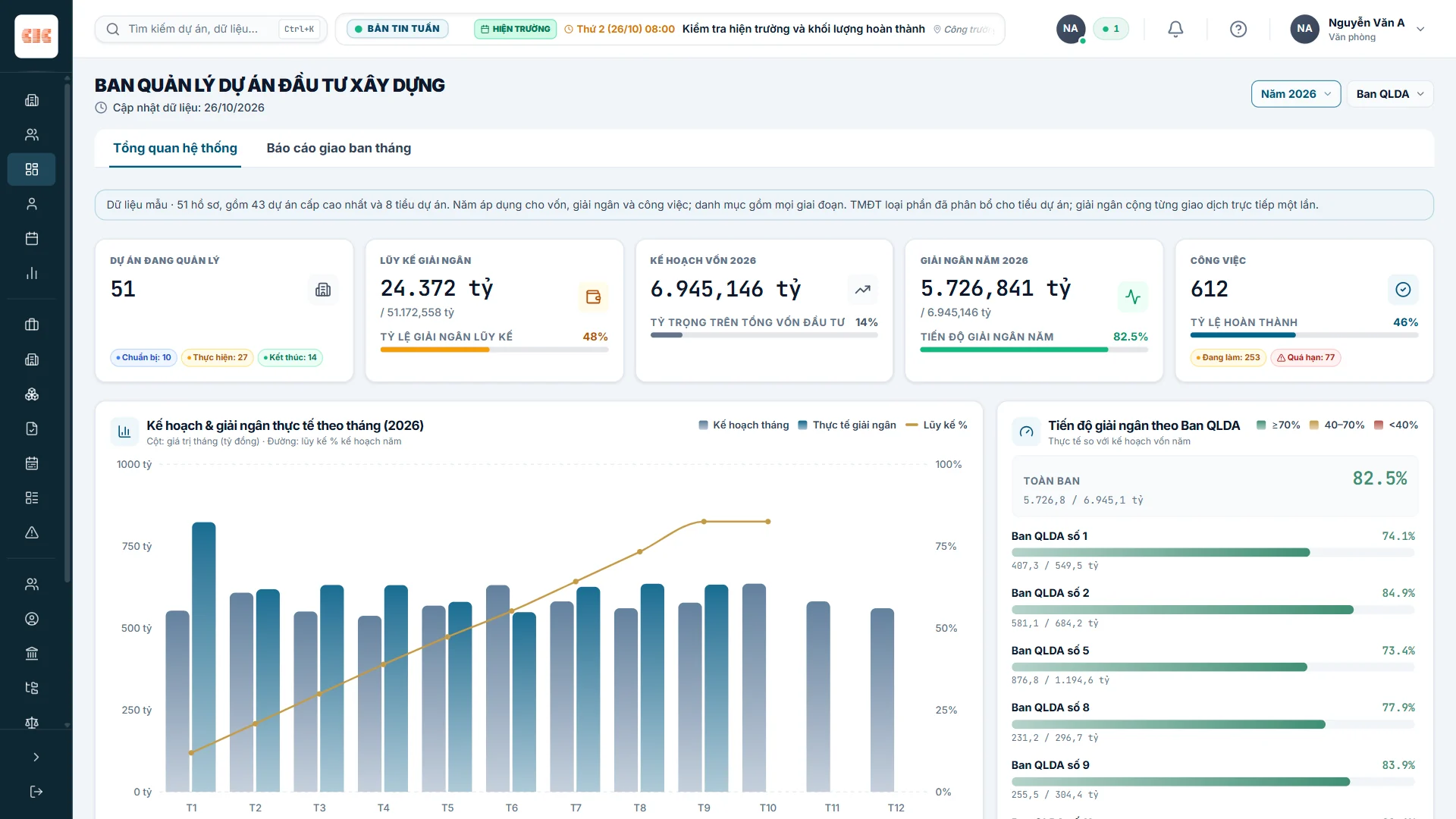Screen dimensions: 1456x819
Task: Open the user circle profile icon in sidebar
Action: coord(32,619)
